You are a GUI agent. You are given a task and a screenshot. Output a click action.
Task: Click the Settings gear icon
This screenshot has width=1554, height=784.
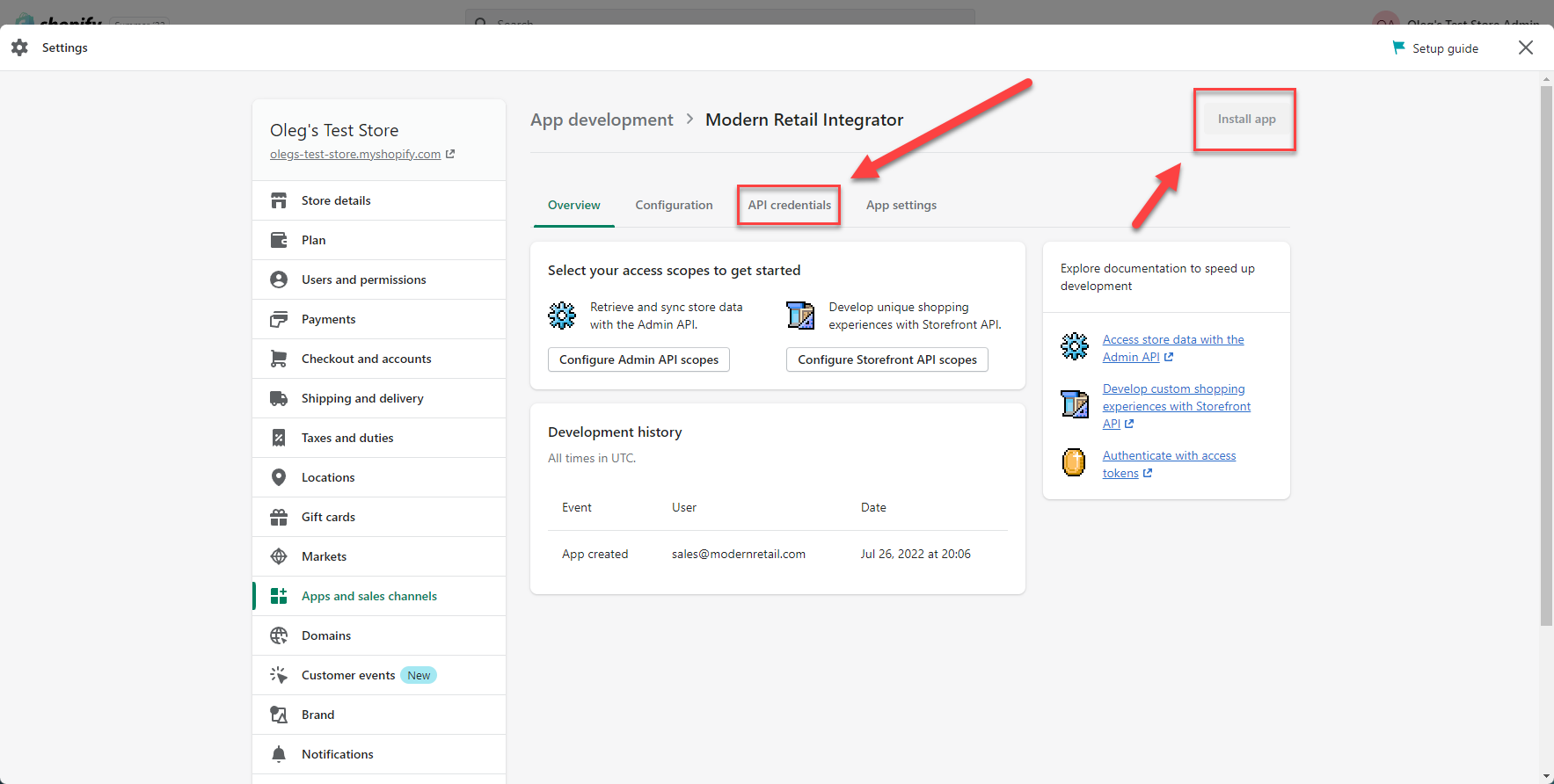(20, 47)
